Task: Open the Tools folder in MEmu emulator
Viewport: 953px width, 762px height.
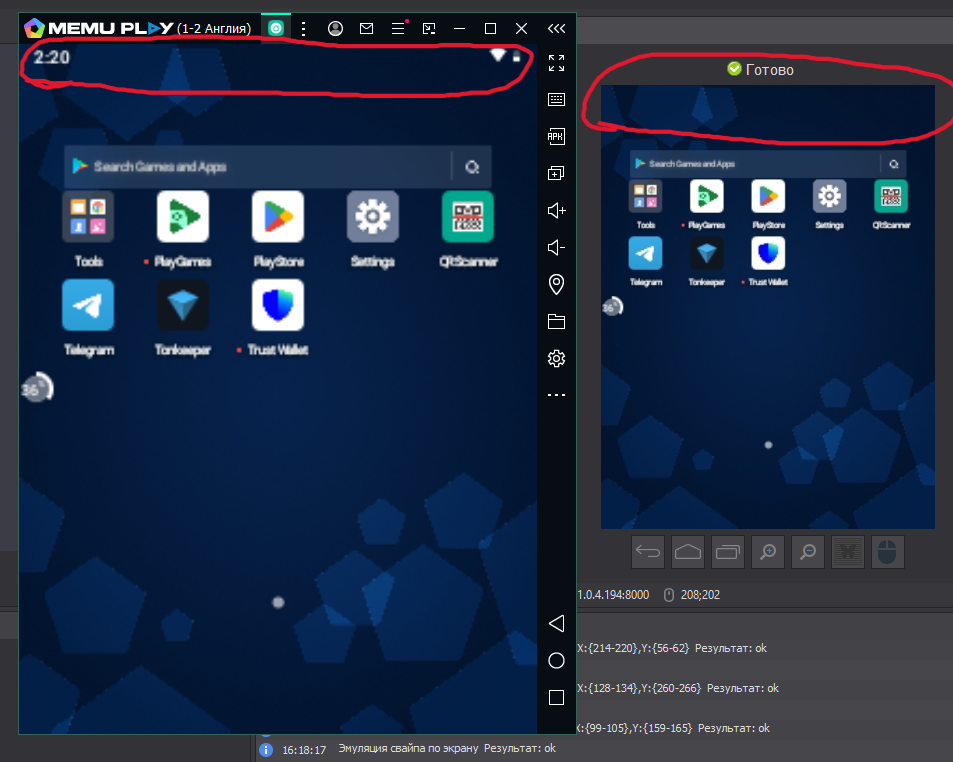Action: point(88,217)
